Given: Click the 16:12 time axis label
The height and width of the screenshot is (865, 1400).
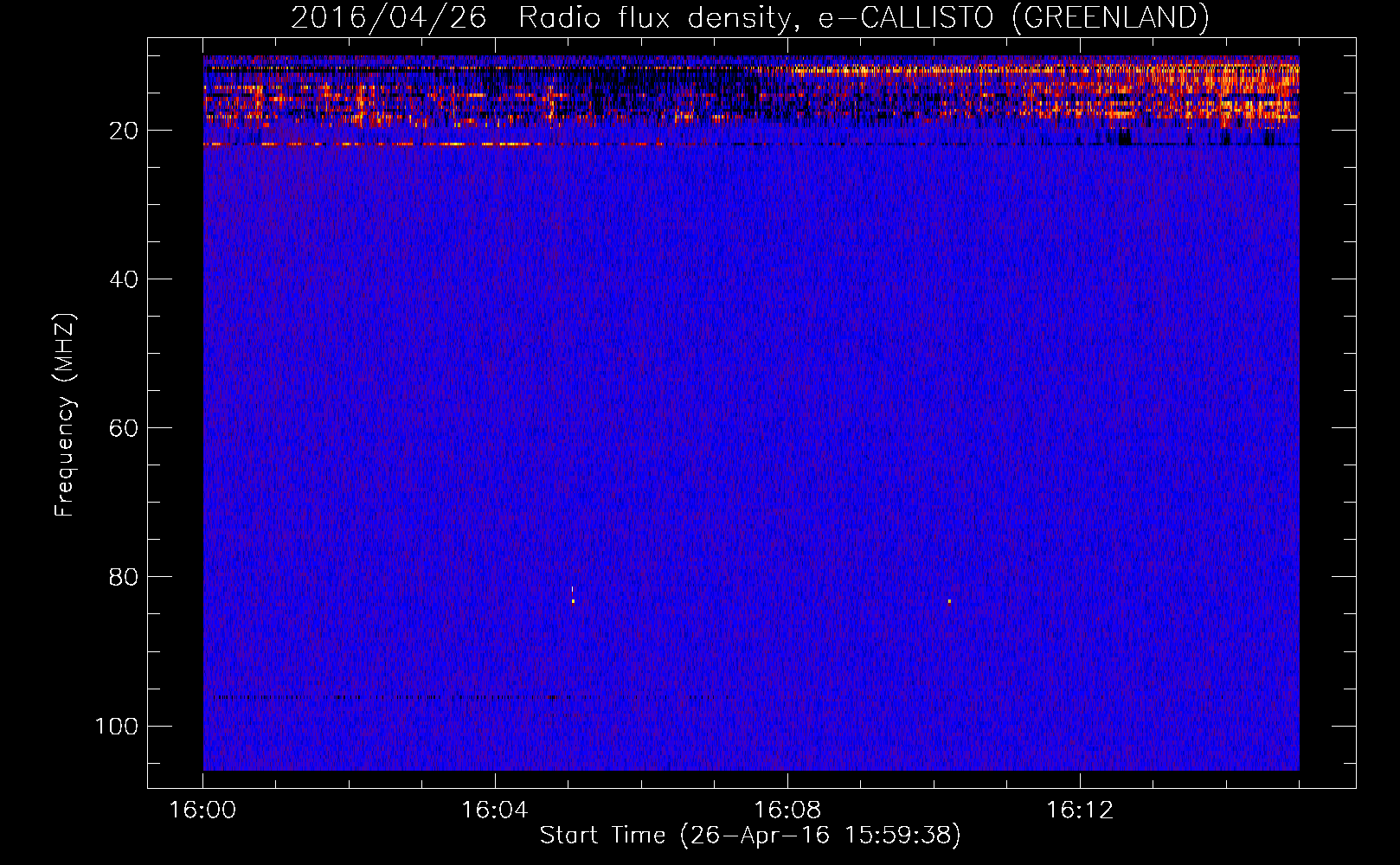Looking at the screenshot, I should (x=1080, y=811).
